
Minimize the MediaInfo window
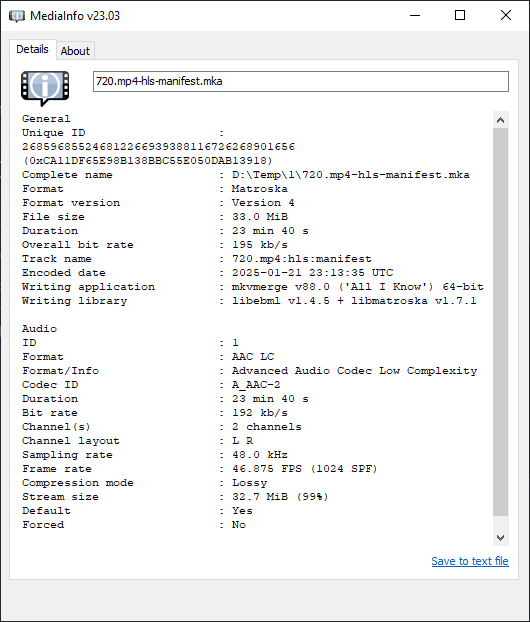[x=415, y=16]
